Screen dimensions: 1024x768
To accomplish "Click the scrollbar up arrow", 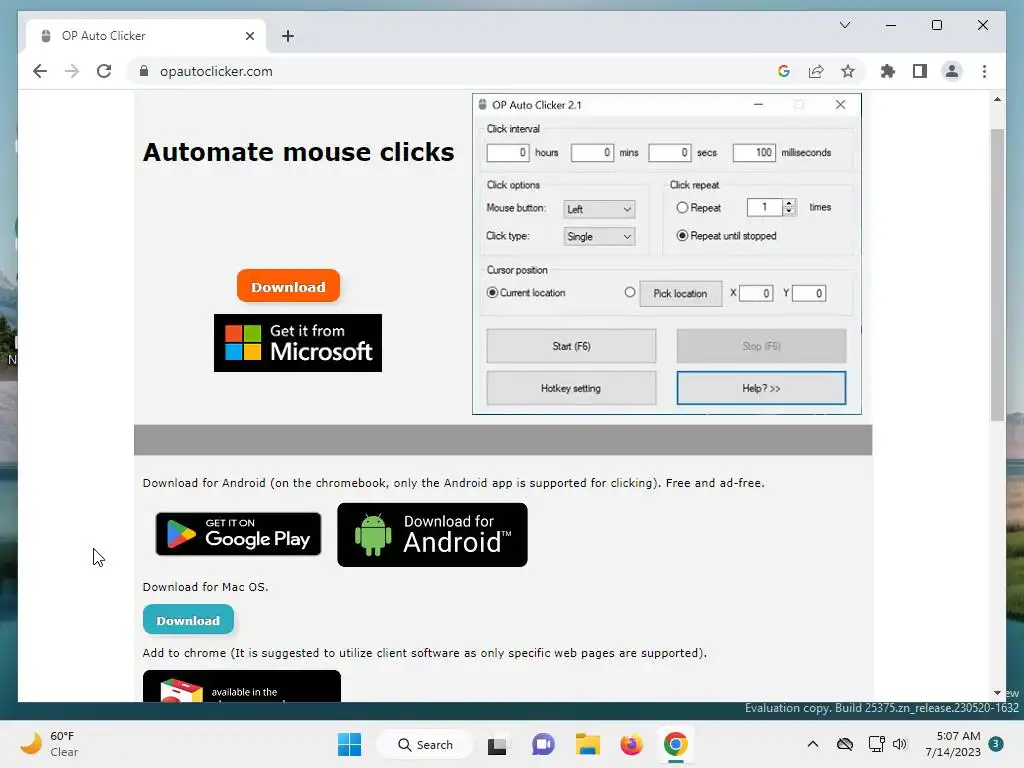I will [x=997, y=99].
